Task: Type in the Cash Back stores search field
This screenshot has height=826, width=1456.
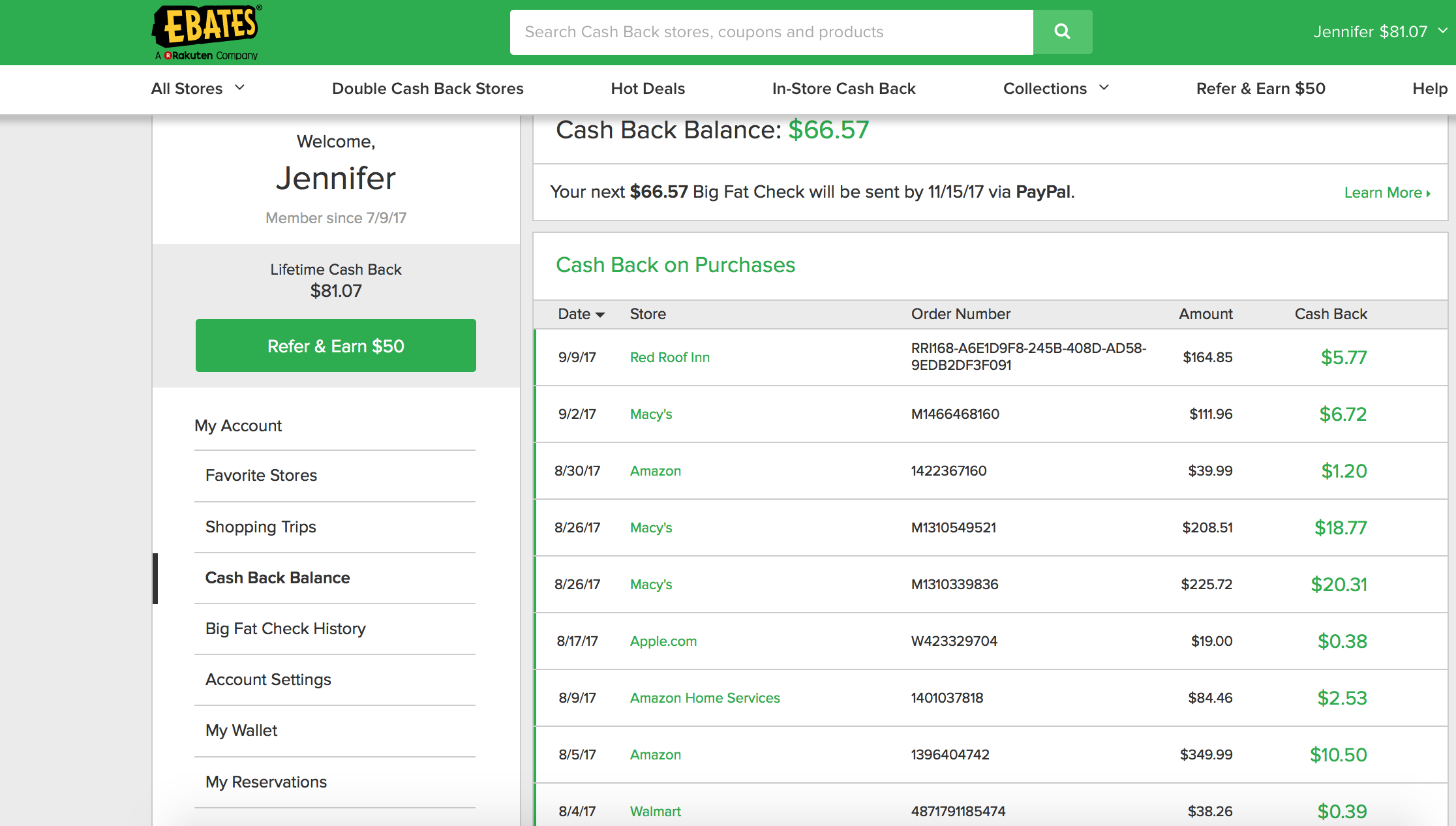Action: [x=771, y=32]
